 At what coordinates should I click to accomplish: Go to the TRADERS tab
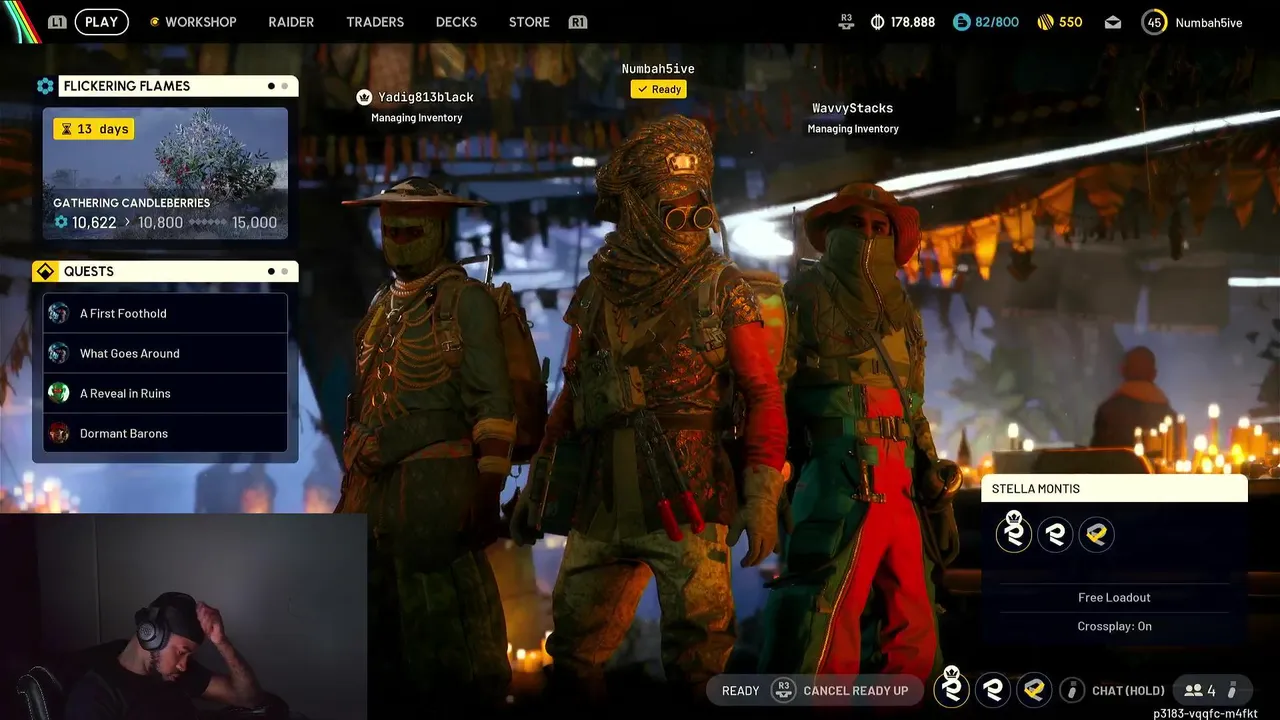(x=375, y=22)
